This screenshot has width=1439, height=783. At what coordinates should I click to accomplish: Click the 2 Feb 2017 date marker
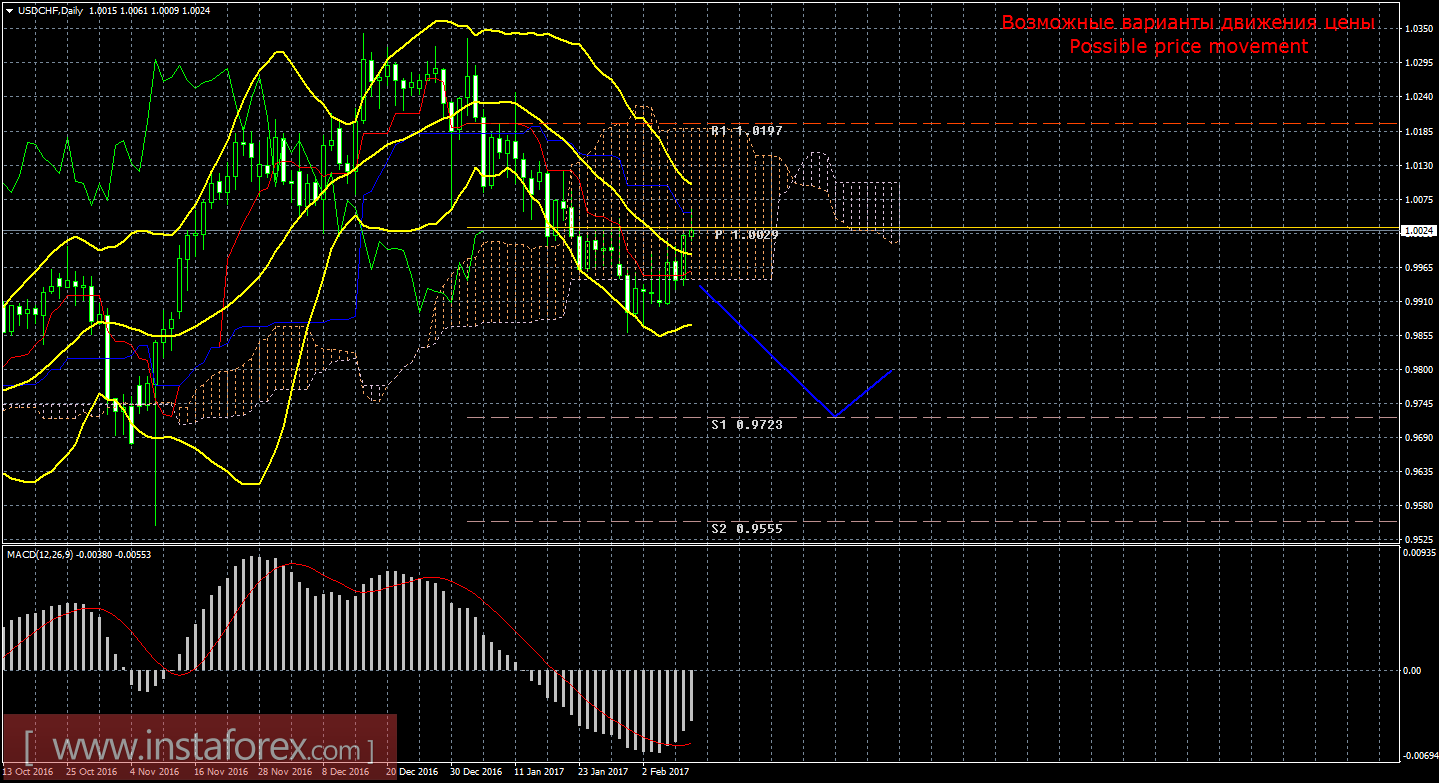click(665, 772)
